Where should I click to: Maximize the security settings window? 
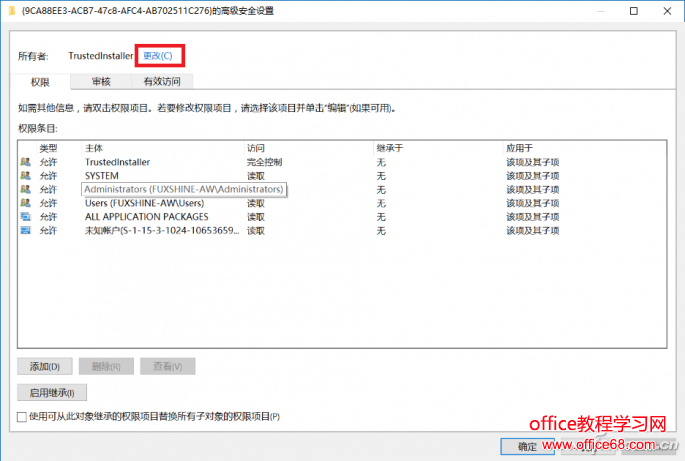pos(633,11)
